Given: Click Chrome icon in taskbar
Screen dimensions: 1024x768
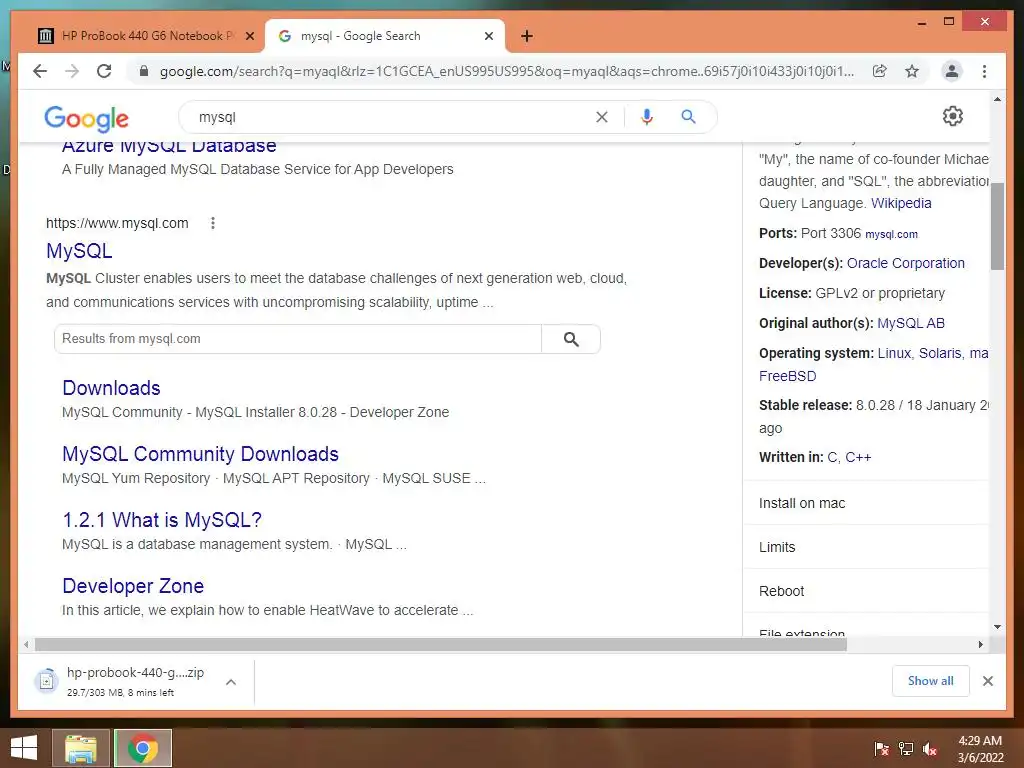Looking at the screenshot, I should coord(143,748).
